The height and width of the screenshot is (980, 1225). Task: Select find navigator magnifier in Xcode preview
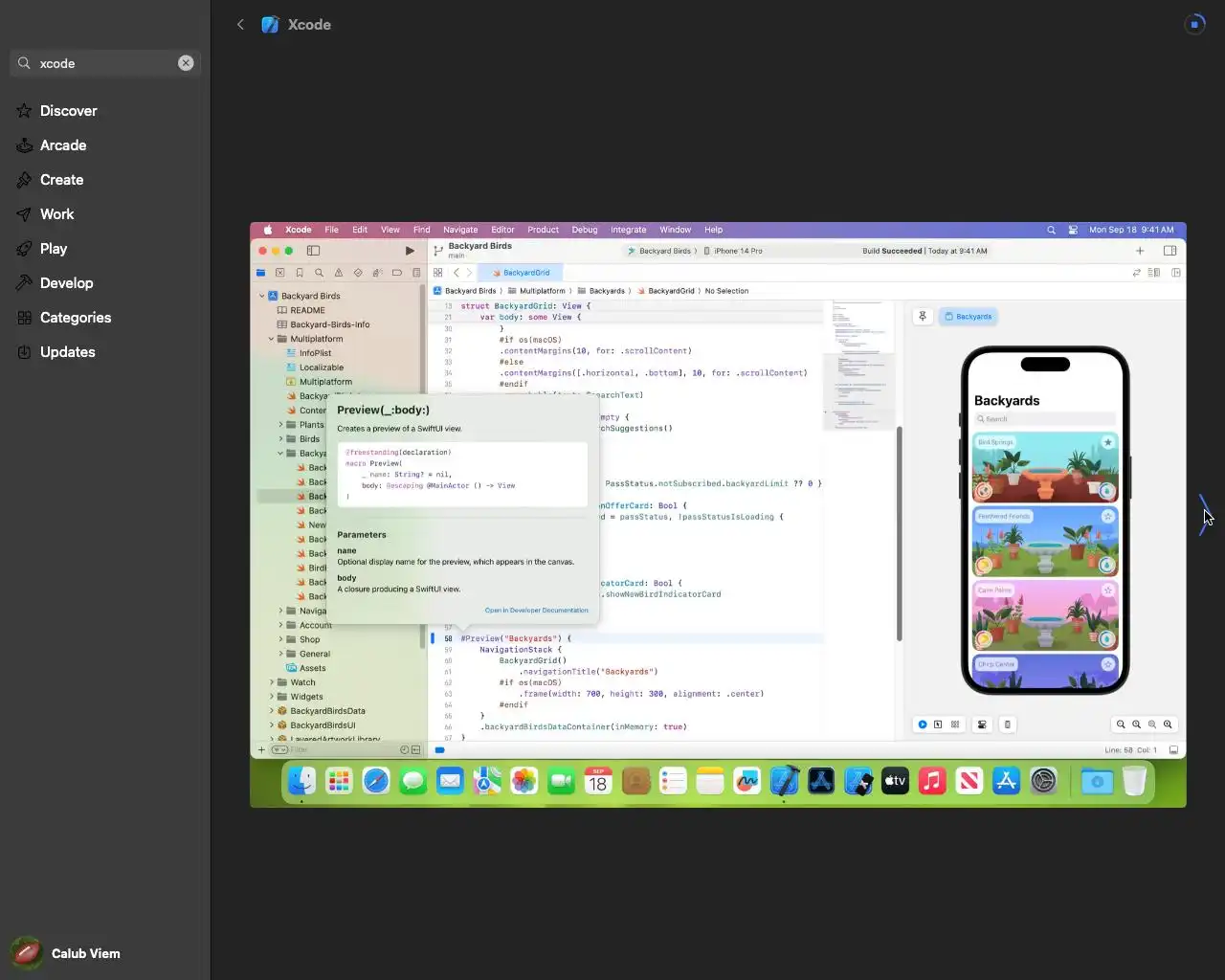coord(319,273)
